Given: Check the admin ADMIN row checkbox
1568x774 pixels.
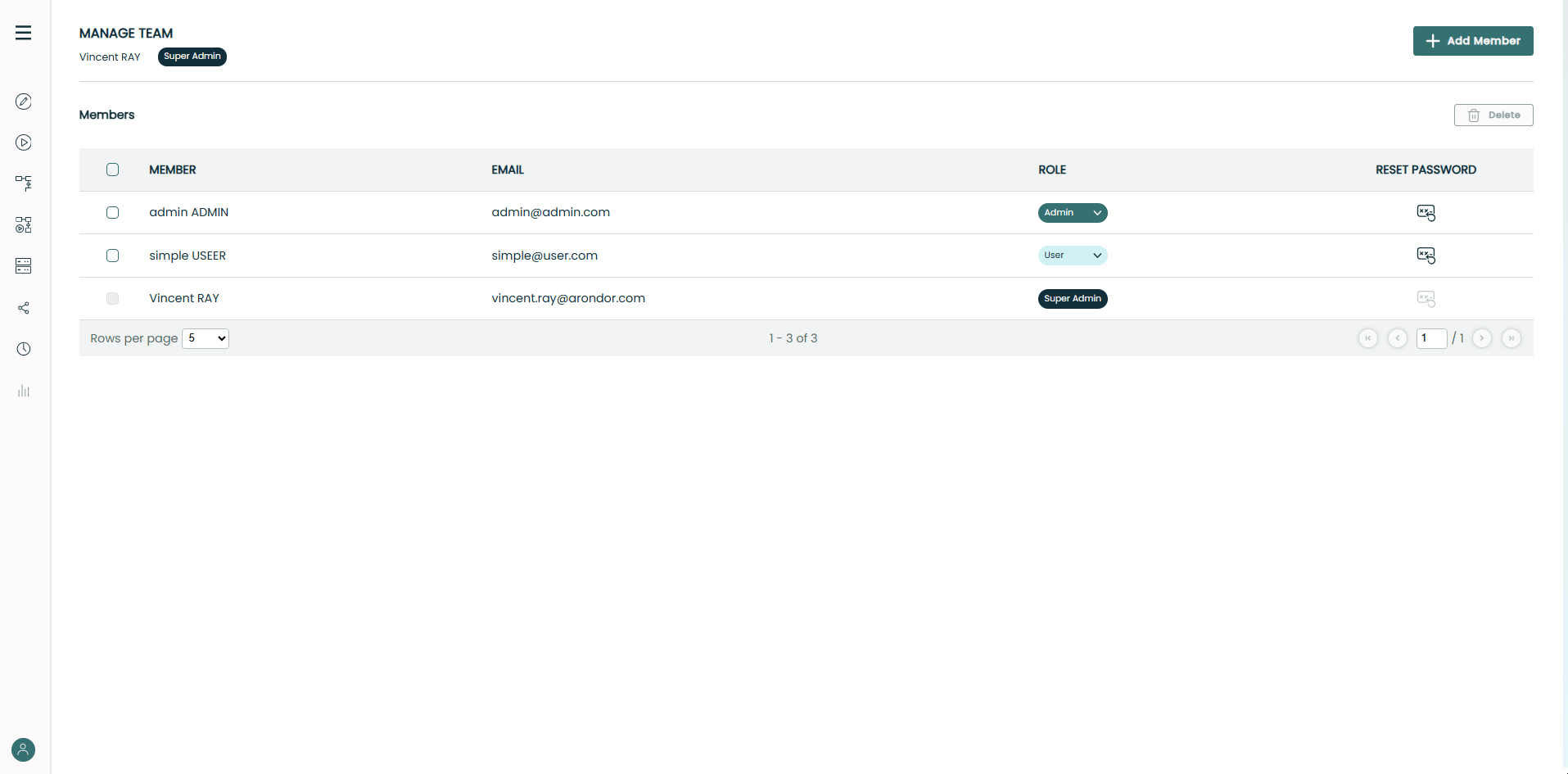Looking at the screenshot, I should click(x=113, y=213).
